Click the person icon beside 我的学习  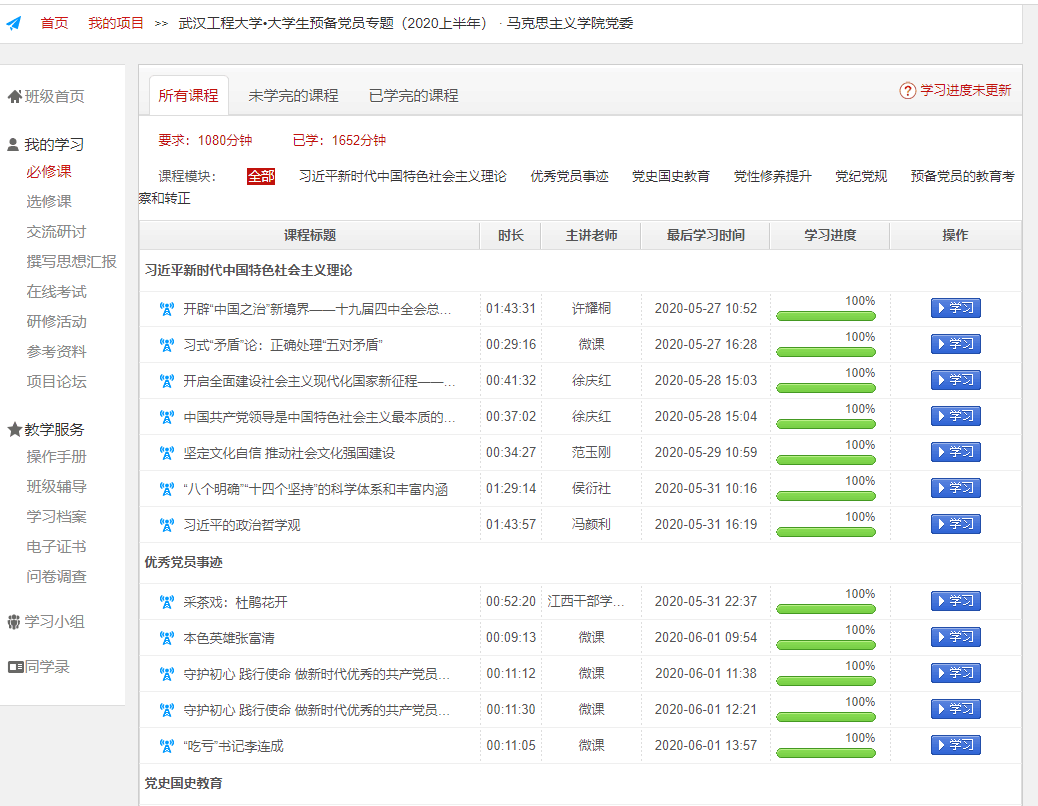13,144
